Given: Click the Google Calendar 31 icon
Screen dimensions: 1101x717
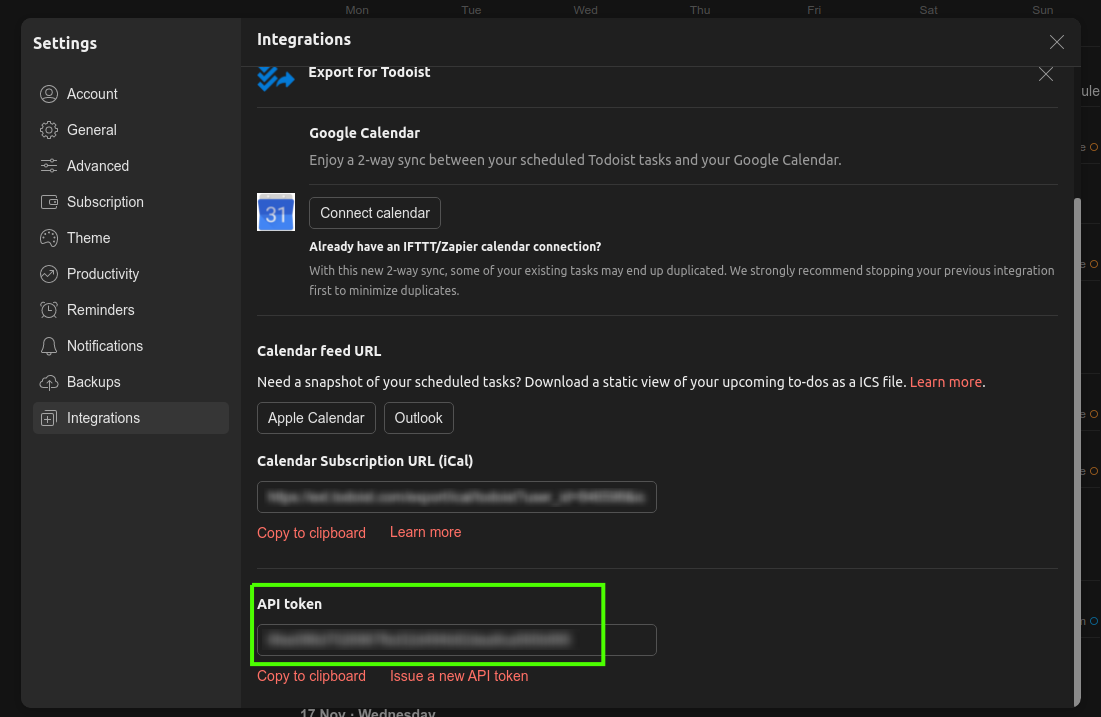Looking at the screenshot, I should pos(276,212).
